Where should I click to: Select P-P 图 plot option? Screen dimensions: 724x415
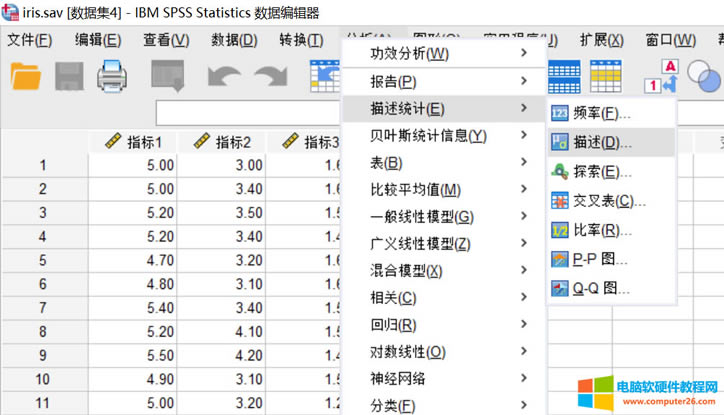(x=600, y=260)
